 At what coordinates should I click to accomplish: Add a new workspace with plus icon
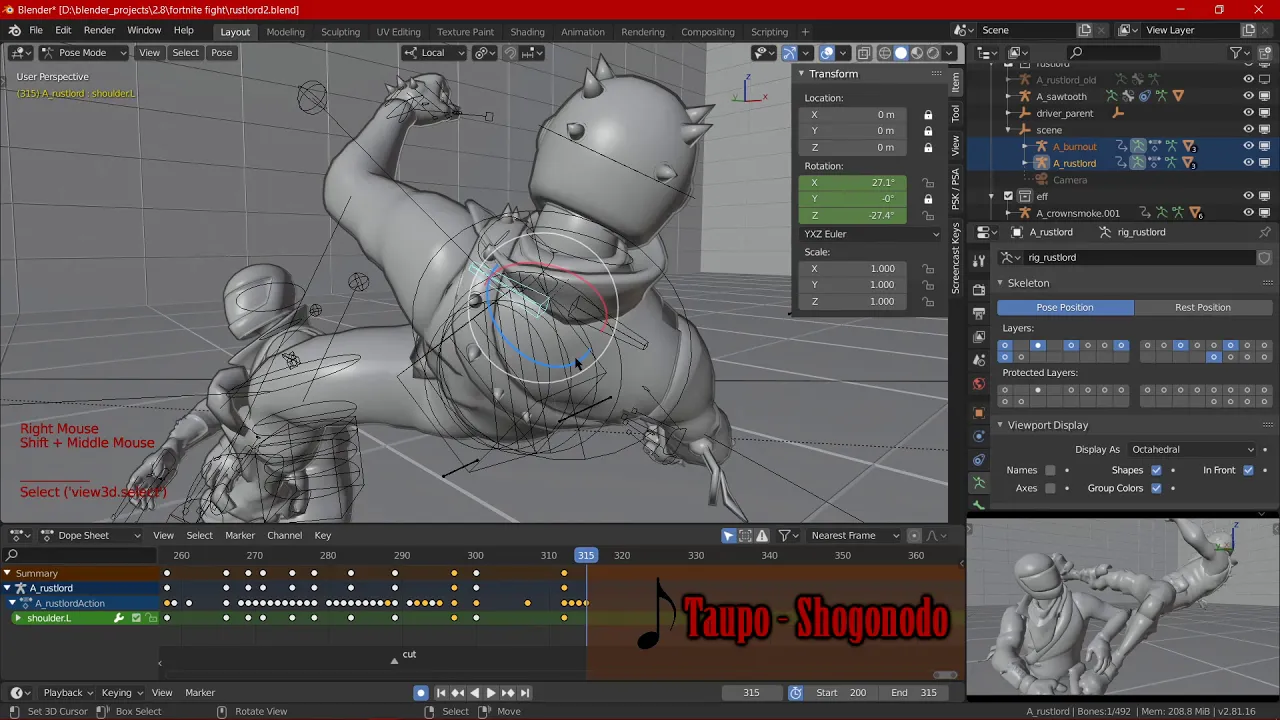tap(805, 31)
